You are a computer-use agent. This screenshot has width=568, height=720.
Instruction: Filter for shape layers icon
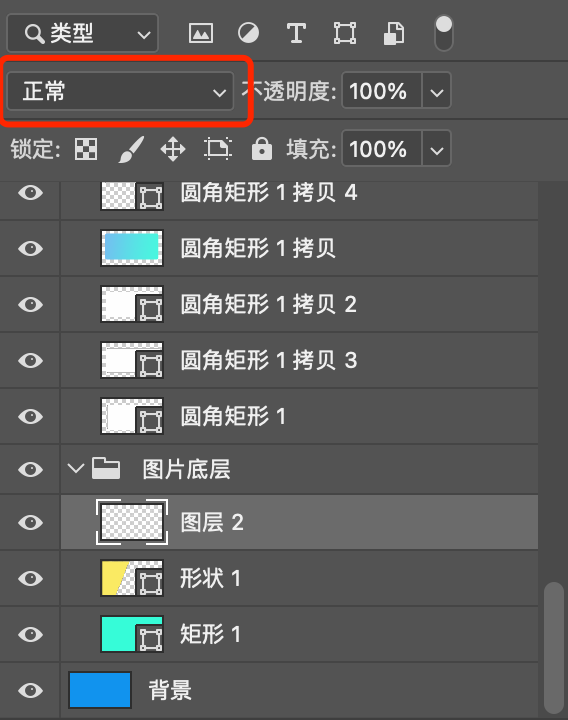(345, 33)
